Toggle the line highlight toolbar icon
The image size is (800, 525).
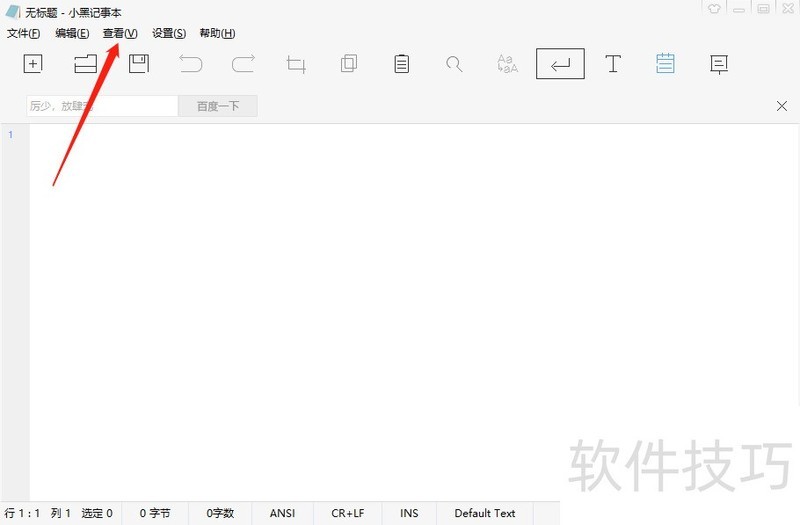click(x=665, y=64)
